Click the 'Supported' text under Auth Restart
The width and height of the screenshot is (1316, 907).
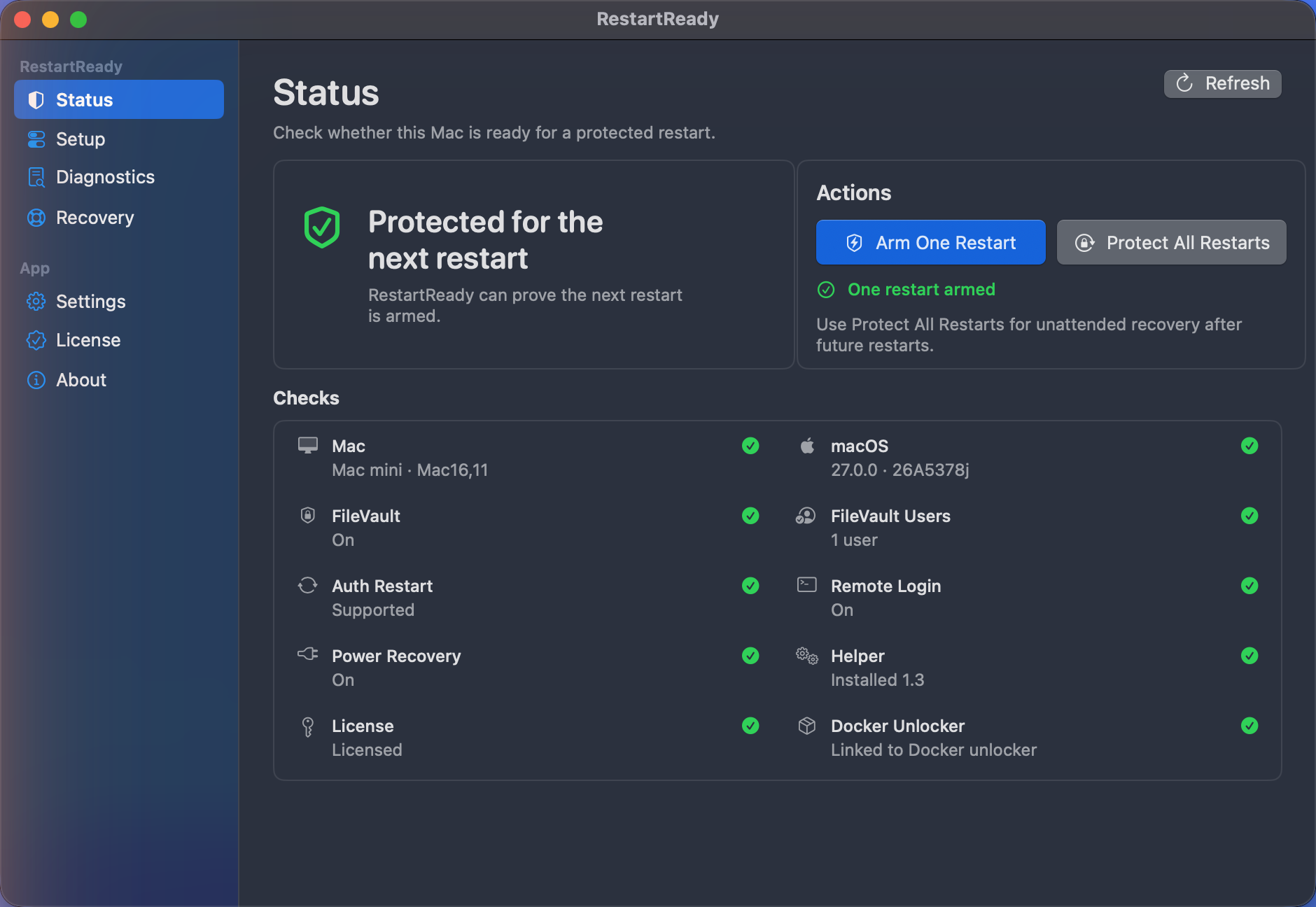tap(373, 610)
